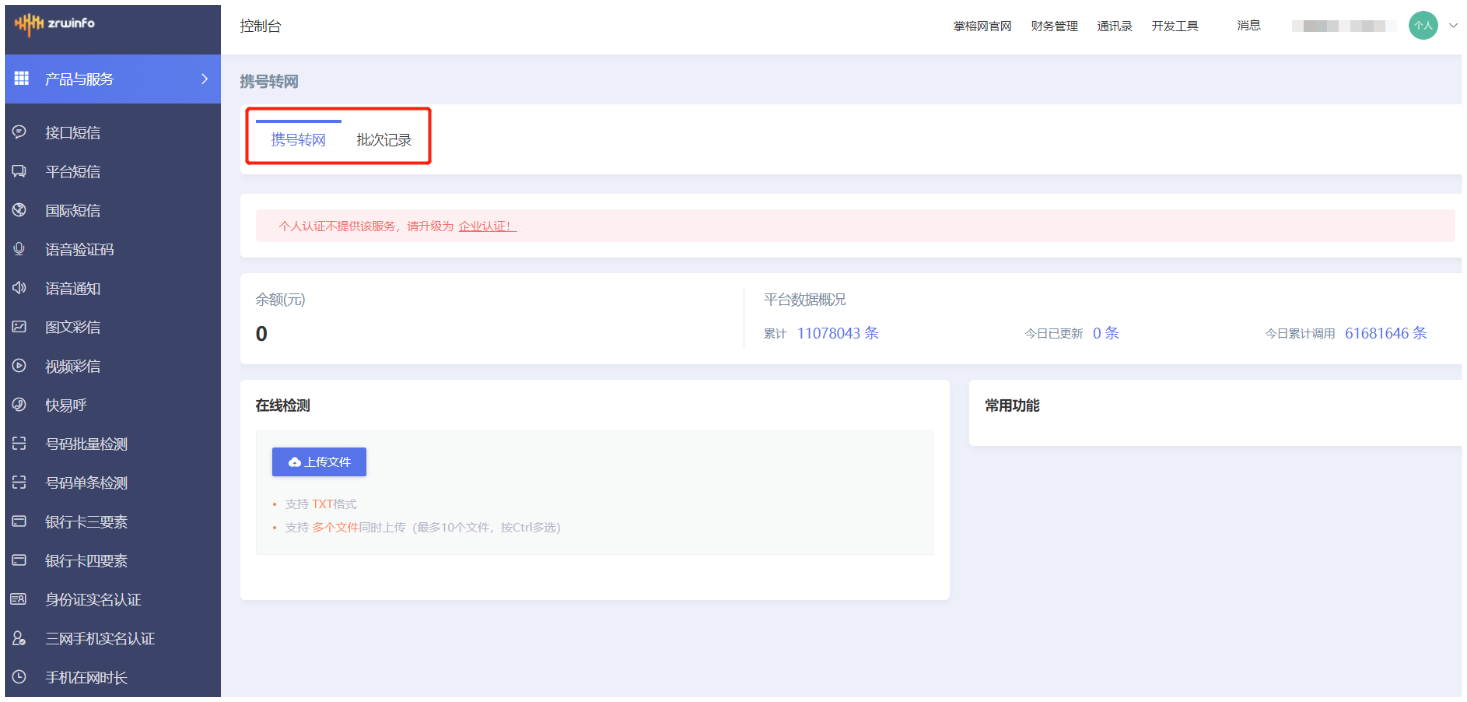Open the 掌榕网官网 link

[982, 26]
